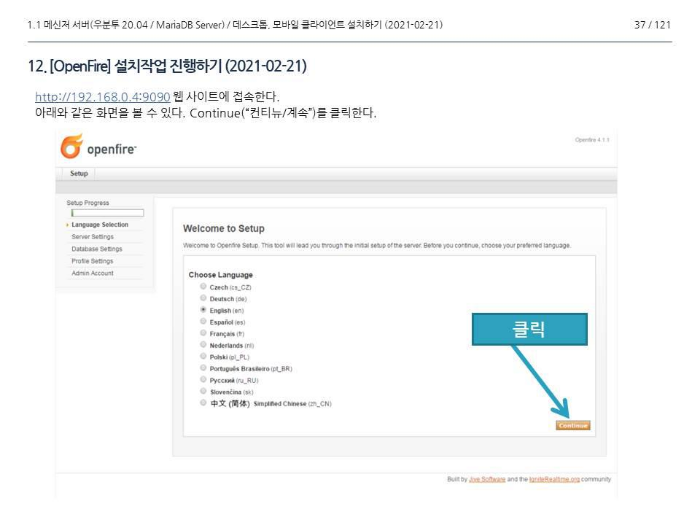This screenshot has width=700, height=525.
Task: Click Database Settings in setup sidebar
Action: pos(97,249)
